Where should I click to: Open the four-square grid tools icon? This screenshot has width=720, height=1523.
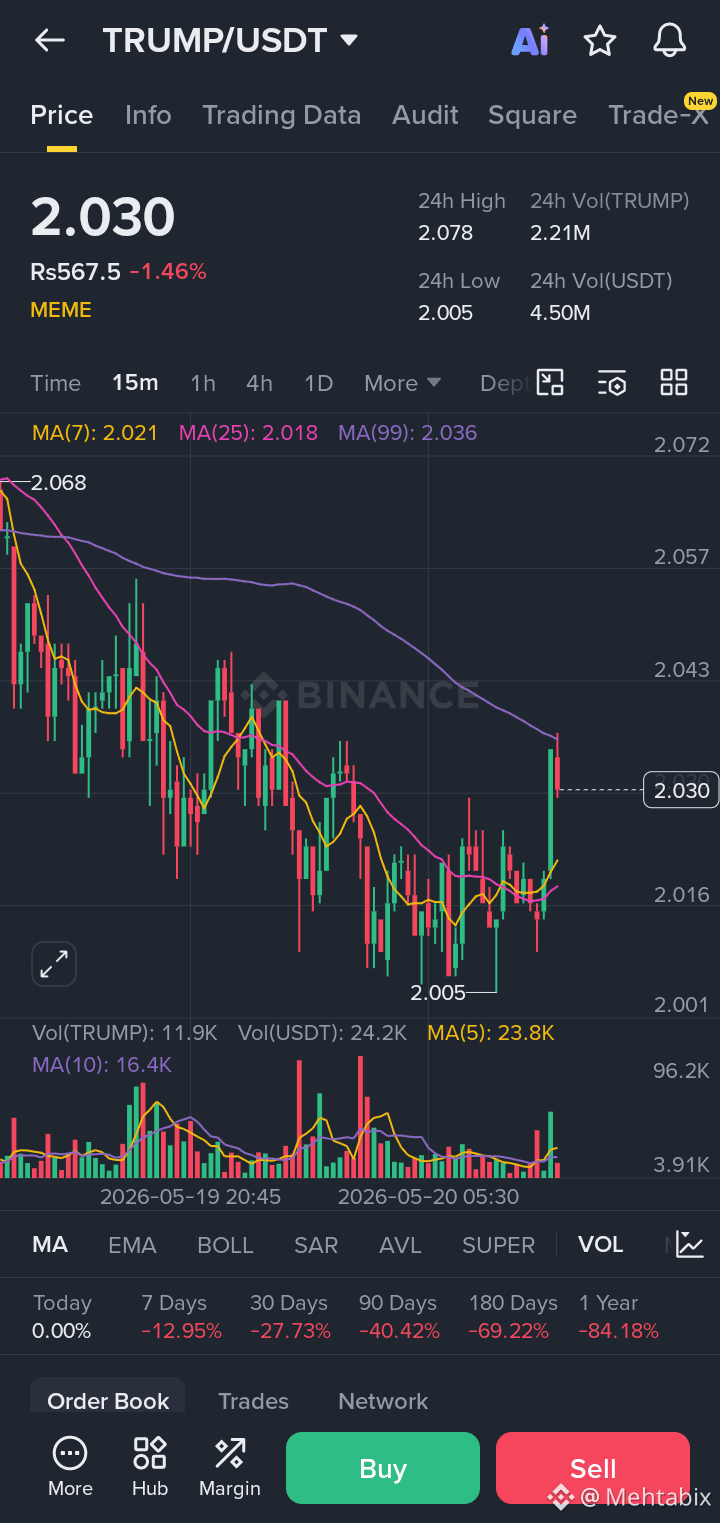(x=674, y=382)
